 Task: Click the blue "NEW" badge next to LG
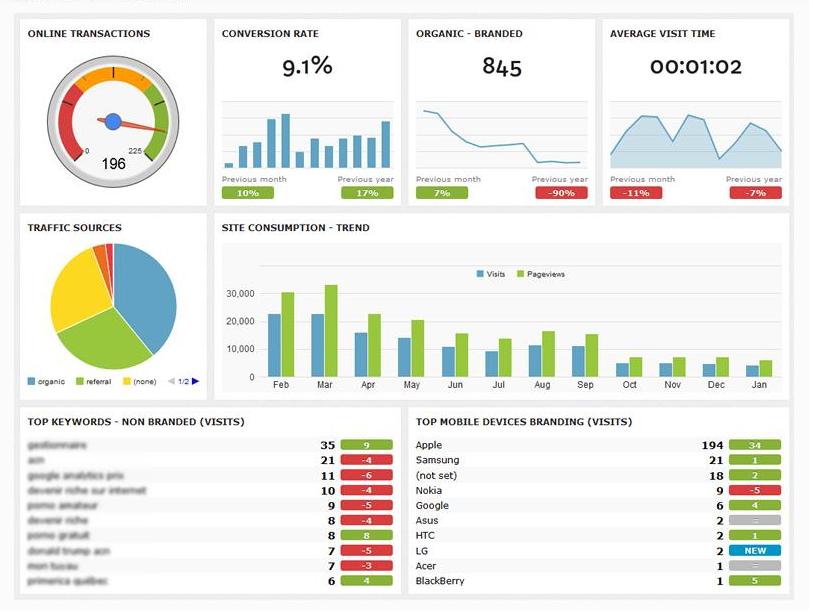[755, 549]
